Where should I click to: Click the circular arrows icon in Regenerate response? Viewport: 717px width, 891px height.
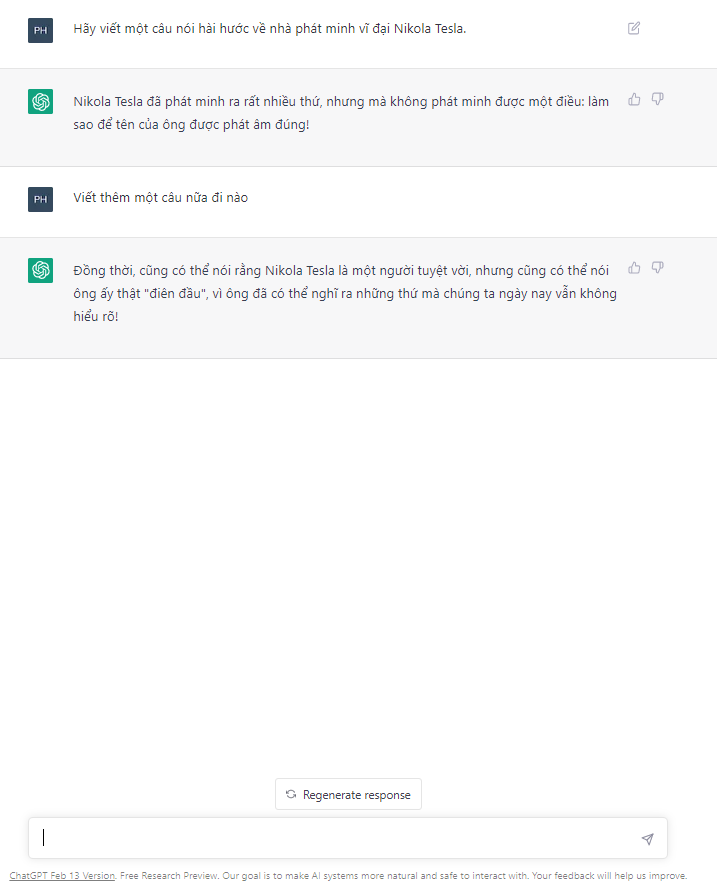click(x=291, y=794)
